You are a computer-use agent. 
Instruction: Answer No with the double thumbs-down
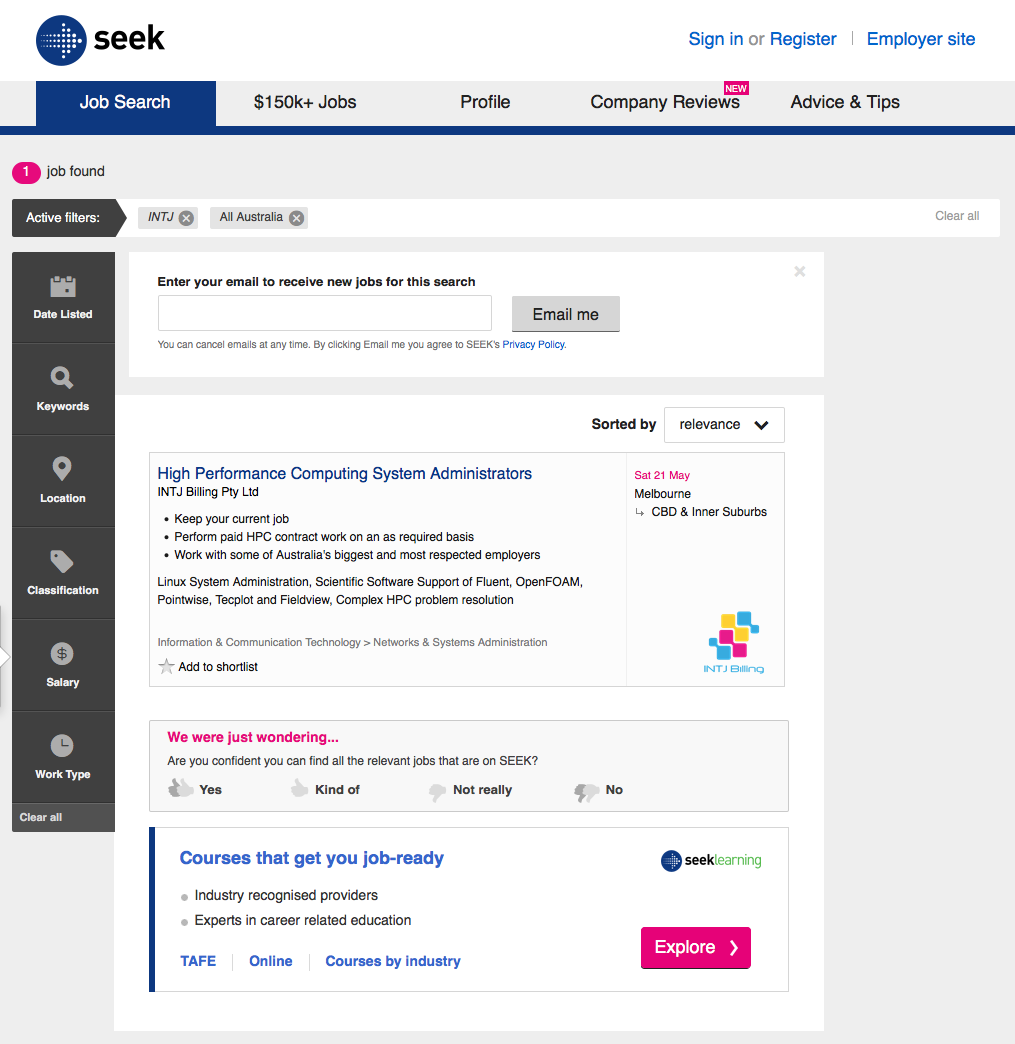tap(586, 791)
